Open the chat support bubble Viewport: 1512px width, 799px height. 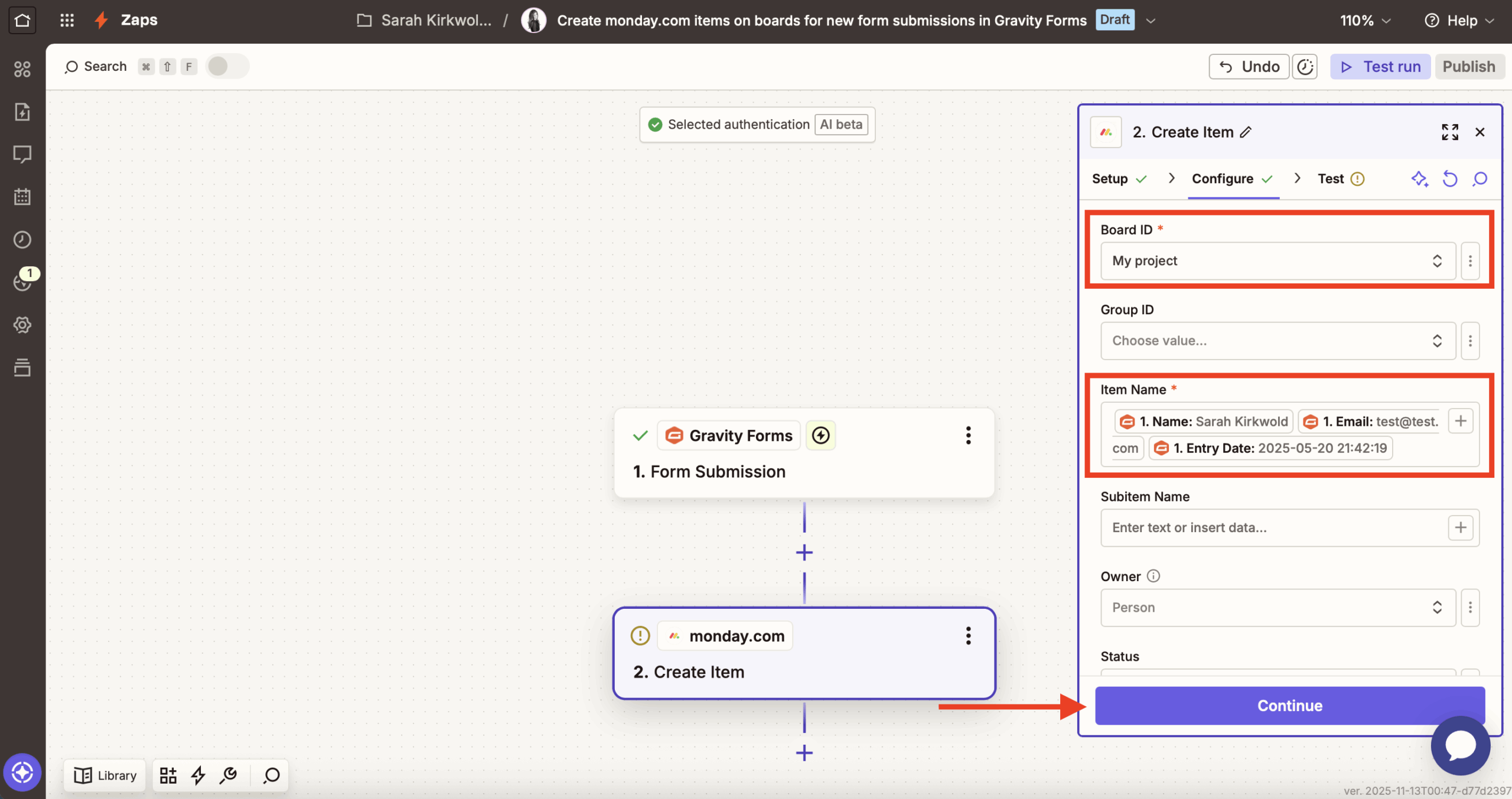tap(1460, 746)
